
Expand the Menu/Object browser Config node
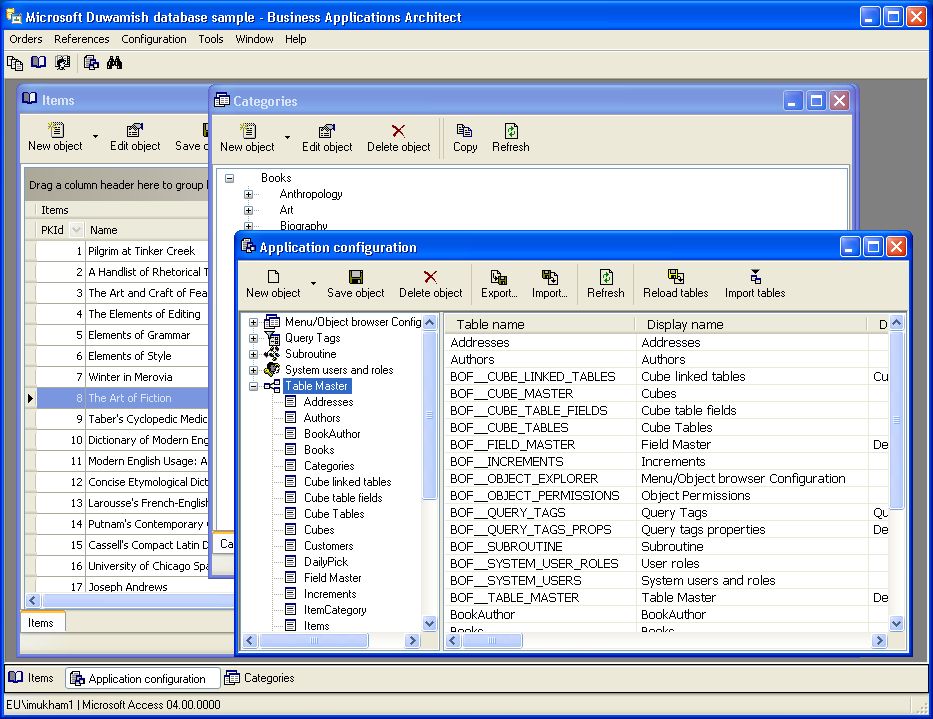click(x=253, y=323)
